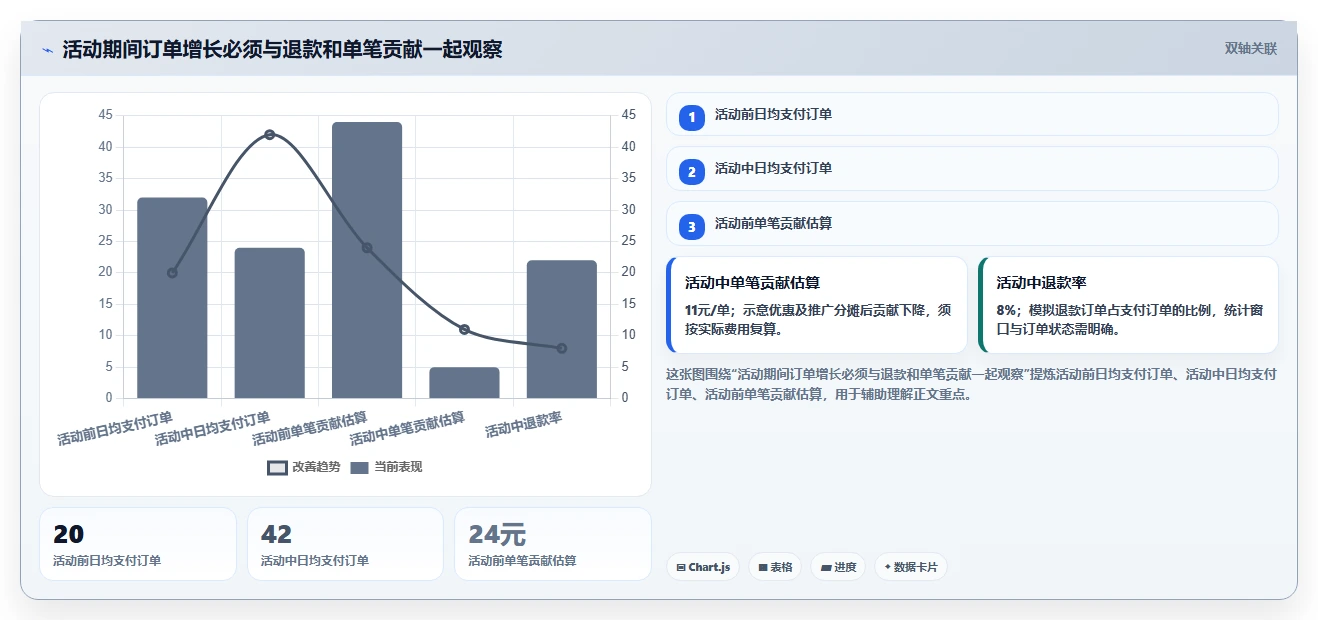Click number 3 badge for 活动前单笔贡献估算
The height and width of the screenshot is (620, 1318).
pos(692,227)
